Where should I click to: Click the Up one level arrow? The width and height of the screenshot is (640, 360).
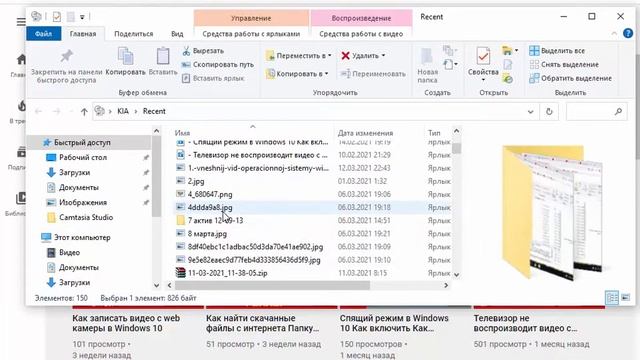pos(84,111)
